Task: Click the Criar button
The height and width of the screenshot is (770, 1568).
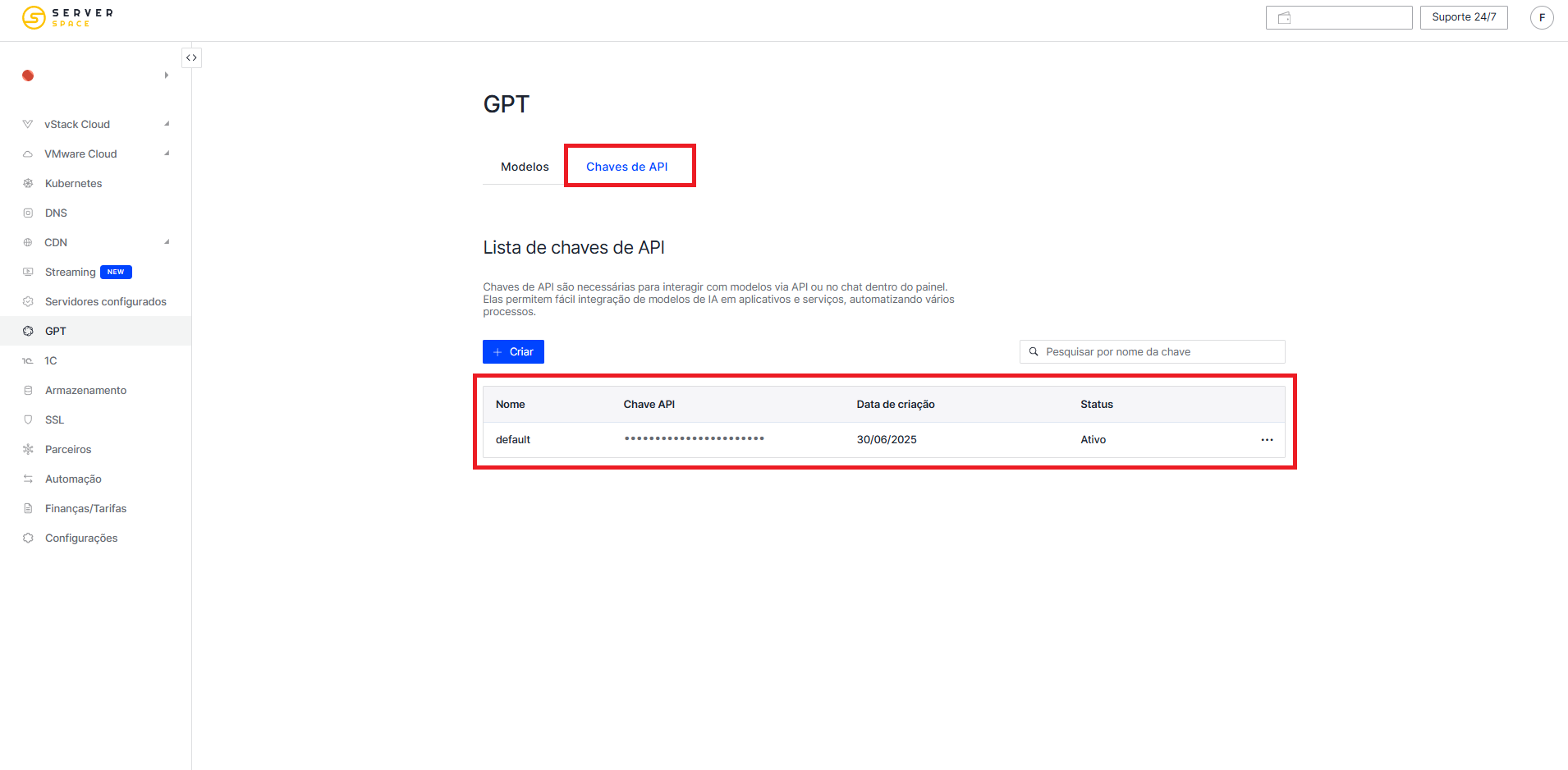Action: click(513, 351)
